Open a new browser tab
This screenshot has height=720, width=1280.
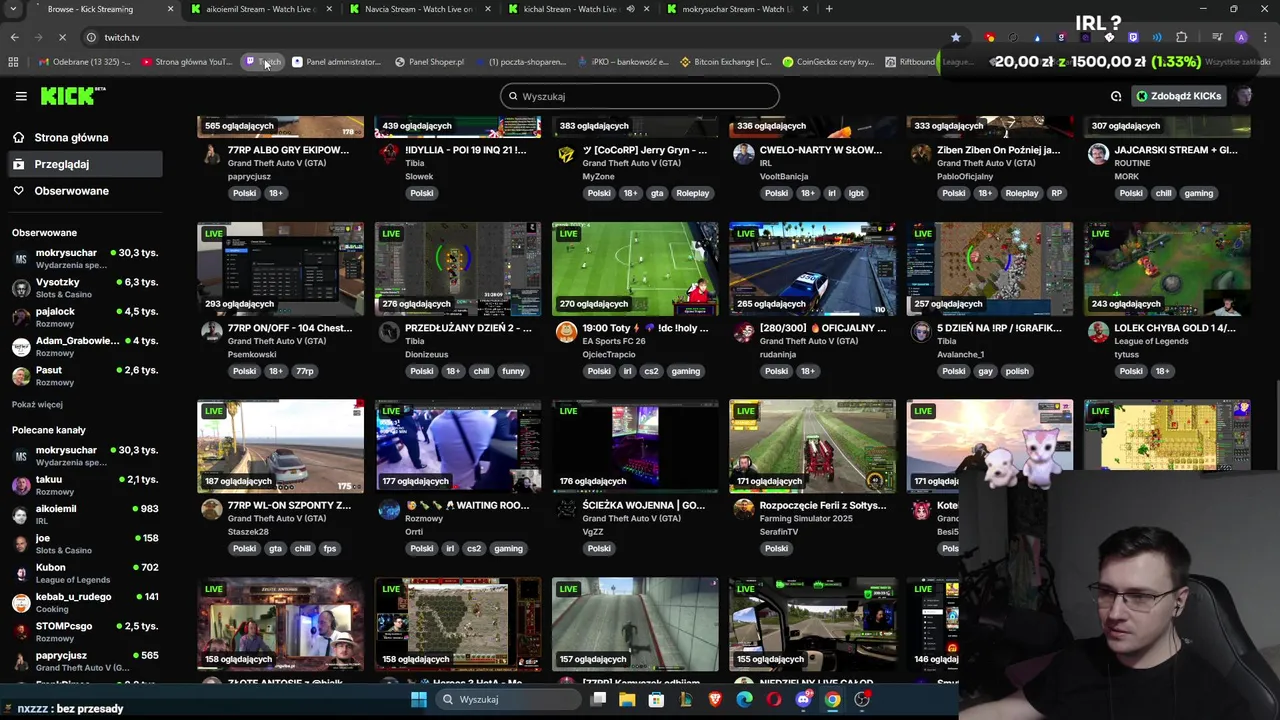829,9
